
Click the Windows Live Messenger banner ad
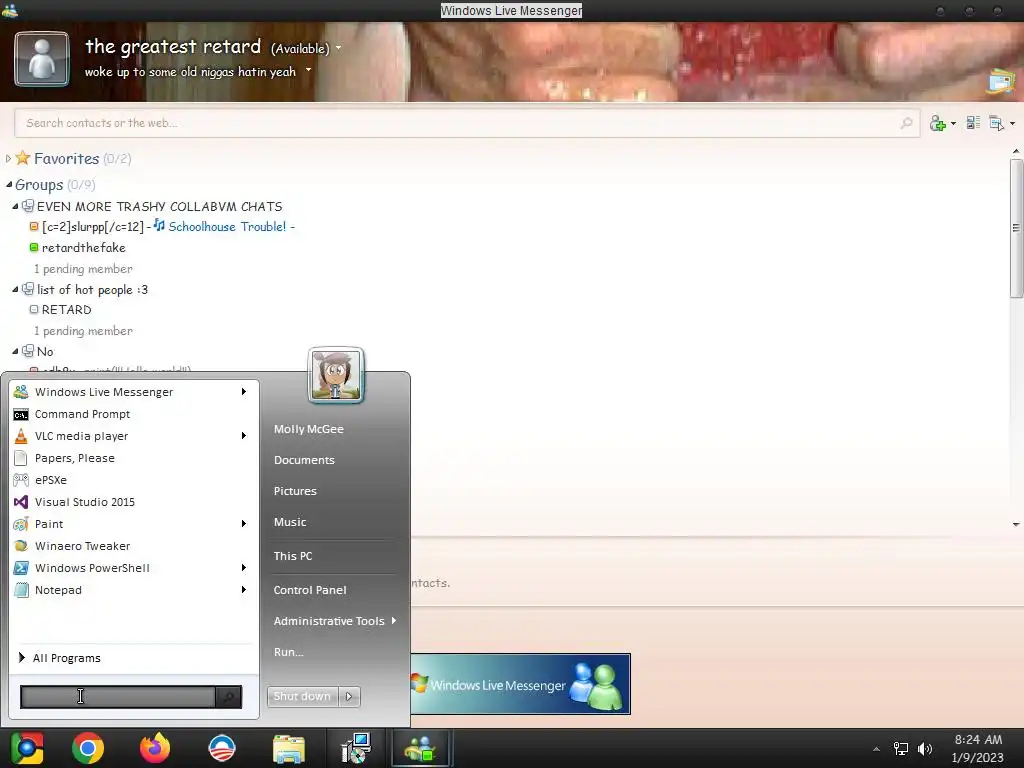pos(520,684)
